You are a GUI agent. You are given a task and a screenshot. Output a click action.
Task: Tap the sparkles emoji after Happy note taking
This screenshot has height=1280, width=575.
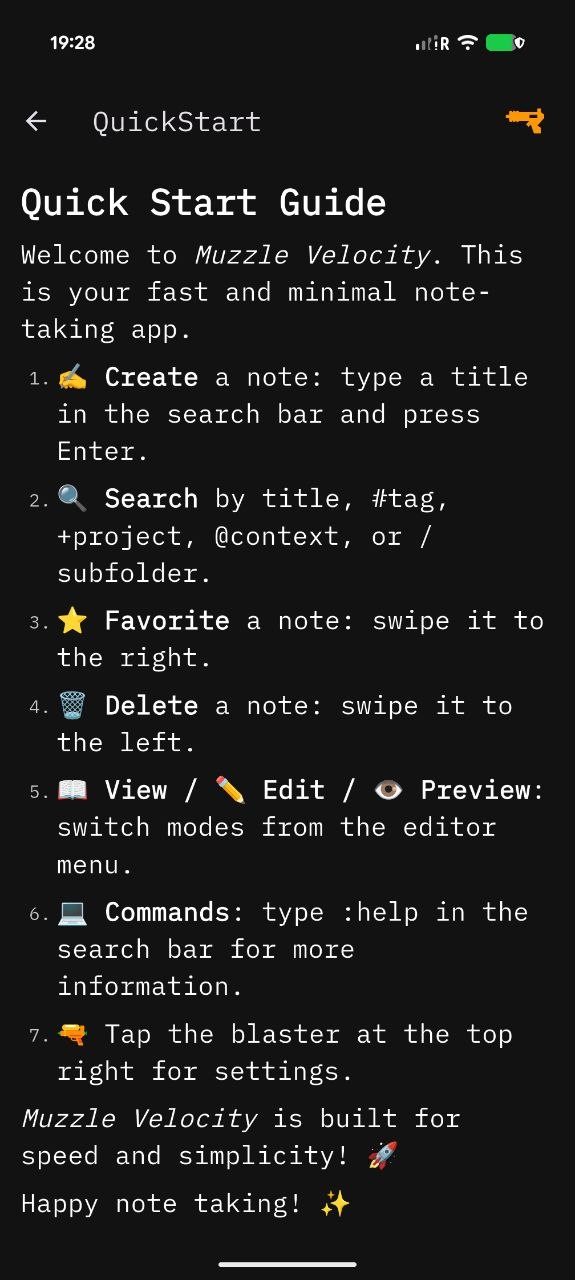pyautogui.click(x=335, y=1203)
